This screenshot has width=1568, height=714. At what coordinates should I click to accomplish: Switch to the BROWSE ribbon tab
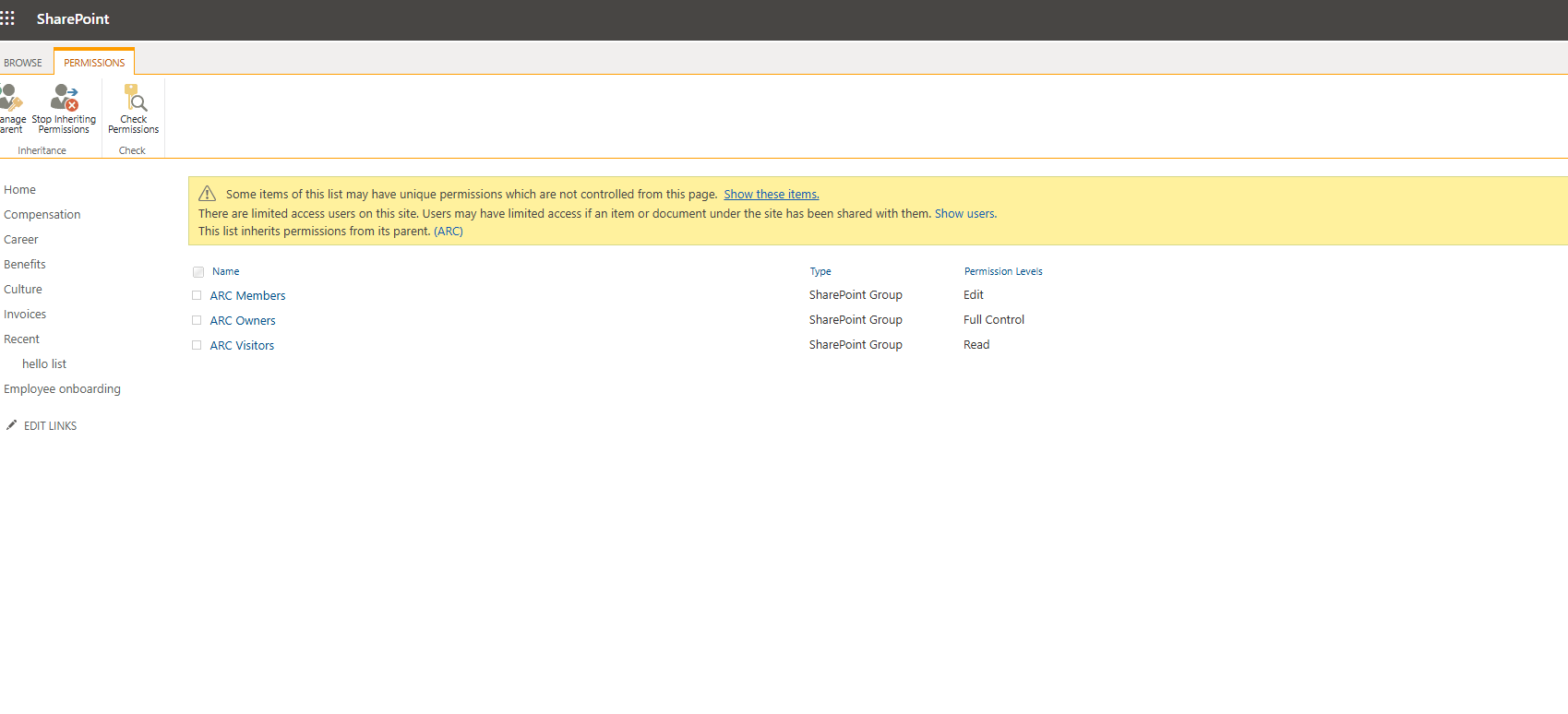point(23,63)
